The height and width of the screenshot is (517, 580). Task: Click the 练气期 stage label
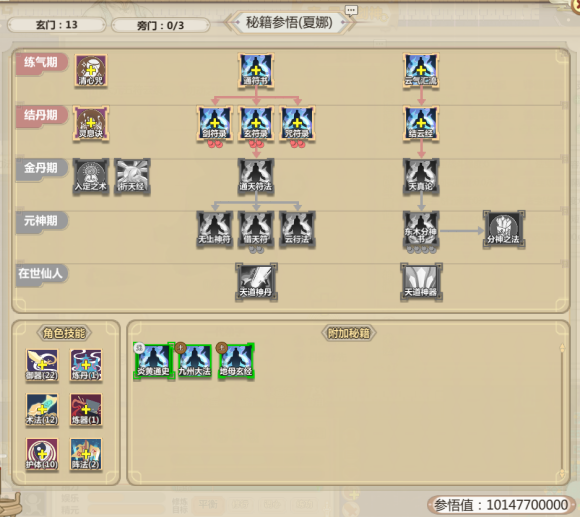click(41, 62)
